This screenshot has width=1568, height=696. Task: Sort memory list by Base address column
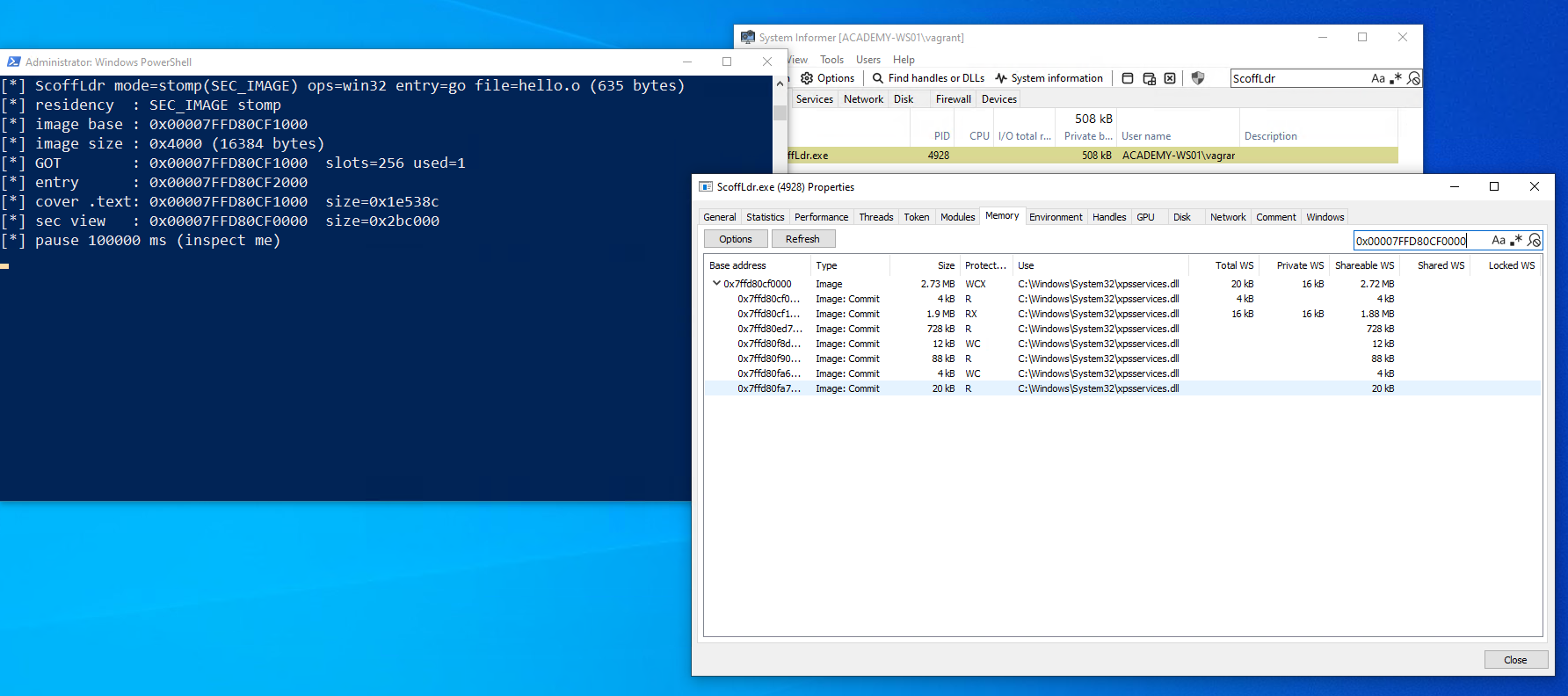click(758, 265)
